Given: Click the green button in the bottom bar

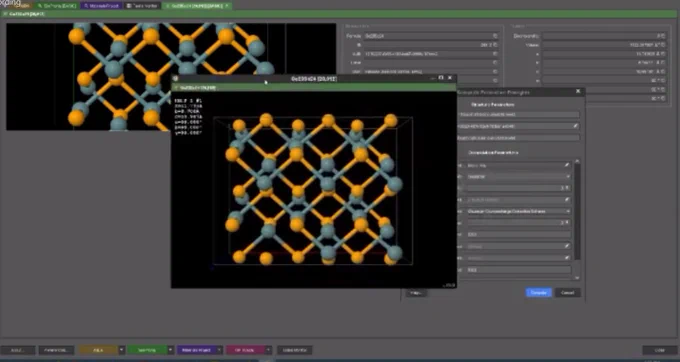Looking at the screenshot, I should point(147,350).
